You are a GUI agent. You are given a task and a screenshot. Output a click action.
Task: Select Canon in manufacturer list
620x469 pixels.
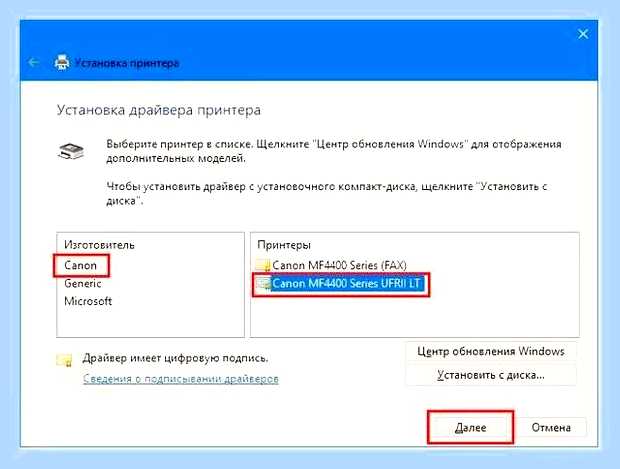point(80,265)
